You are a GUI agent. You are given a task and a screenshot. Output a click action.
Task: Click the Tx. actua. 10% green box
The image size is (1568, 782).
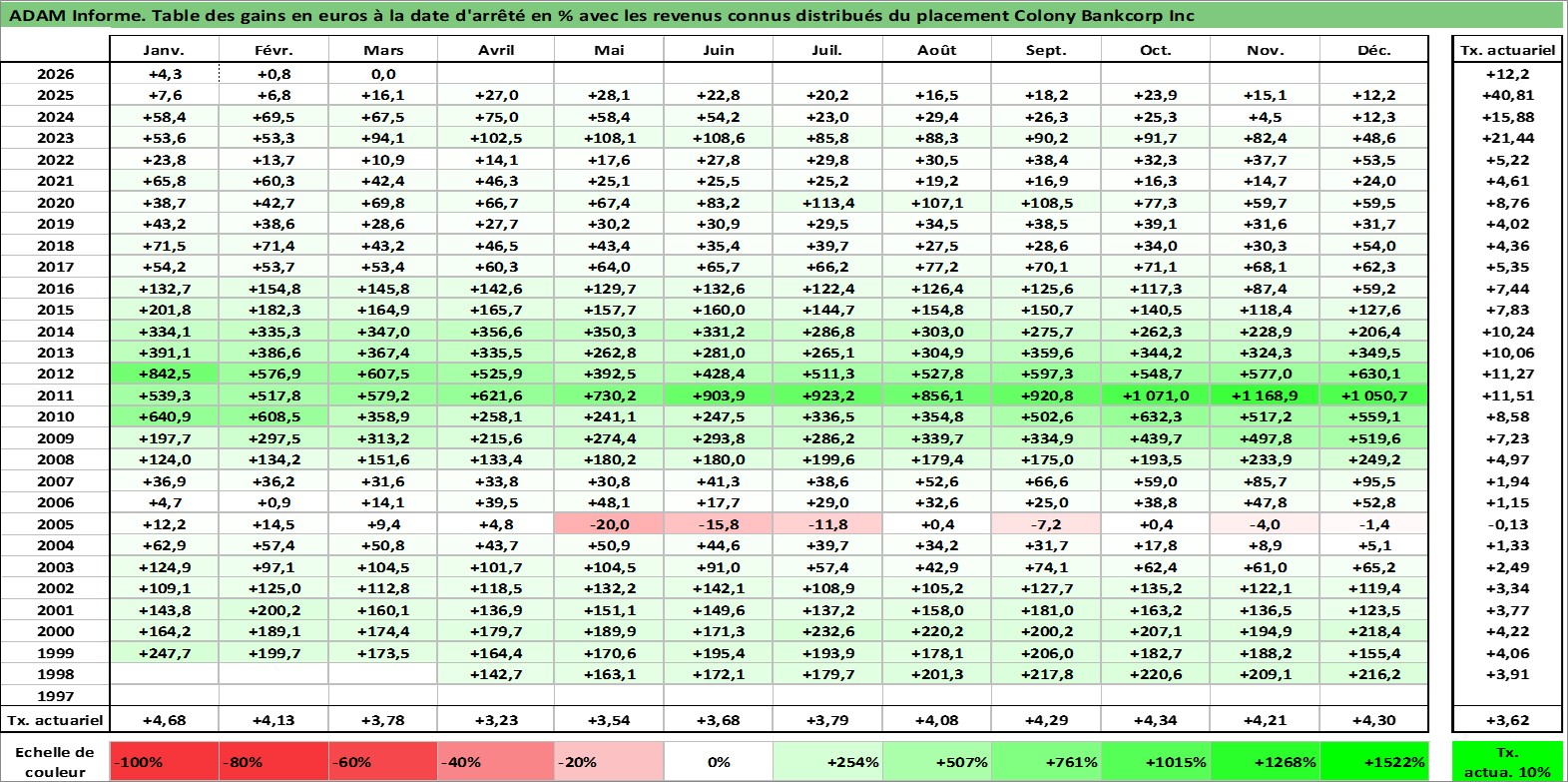(1507, 761)
